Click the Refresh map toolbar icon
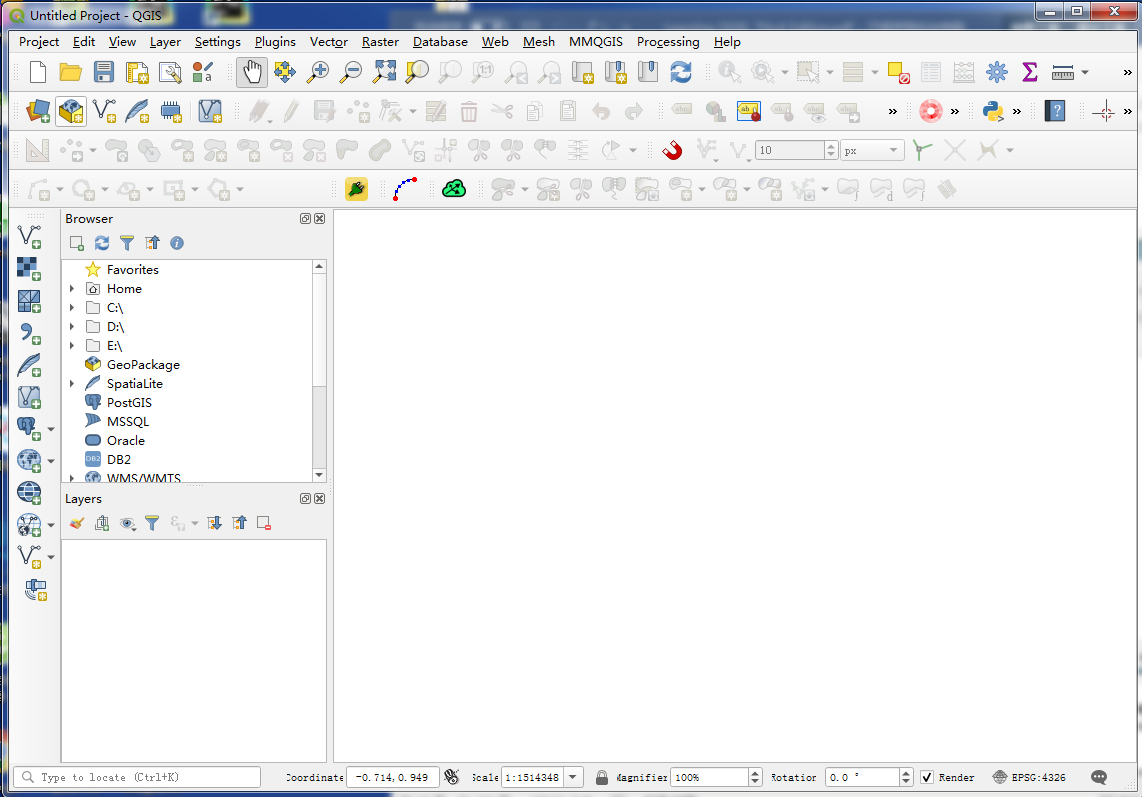 click(x=681, y=72)
